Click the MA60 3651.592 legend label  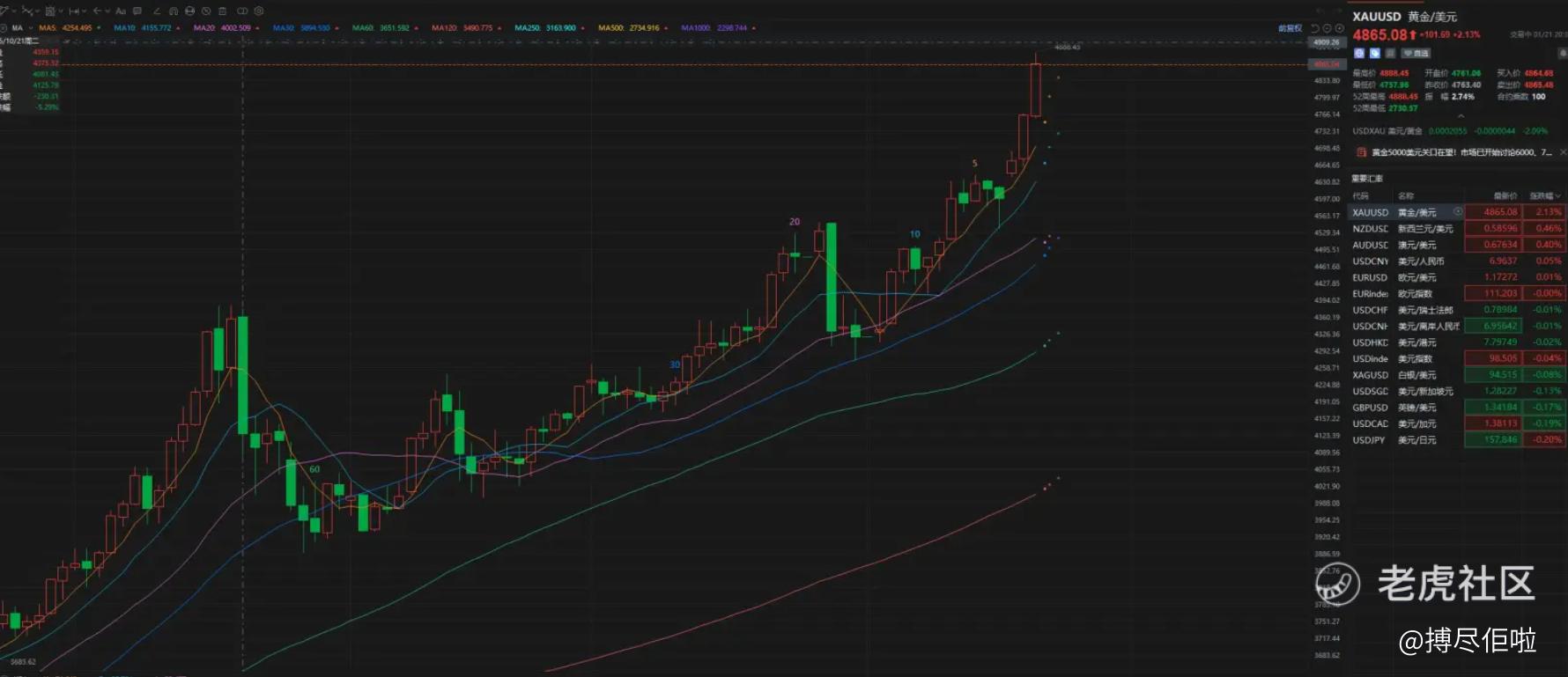381,28
